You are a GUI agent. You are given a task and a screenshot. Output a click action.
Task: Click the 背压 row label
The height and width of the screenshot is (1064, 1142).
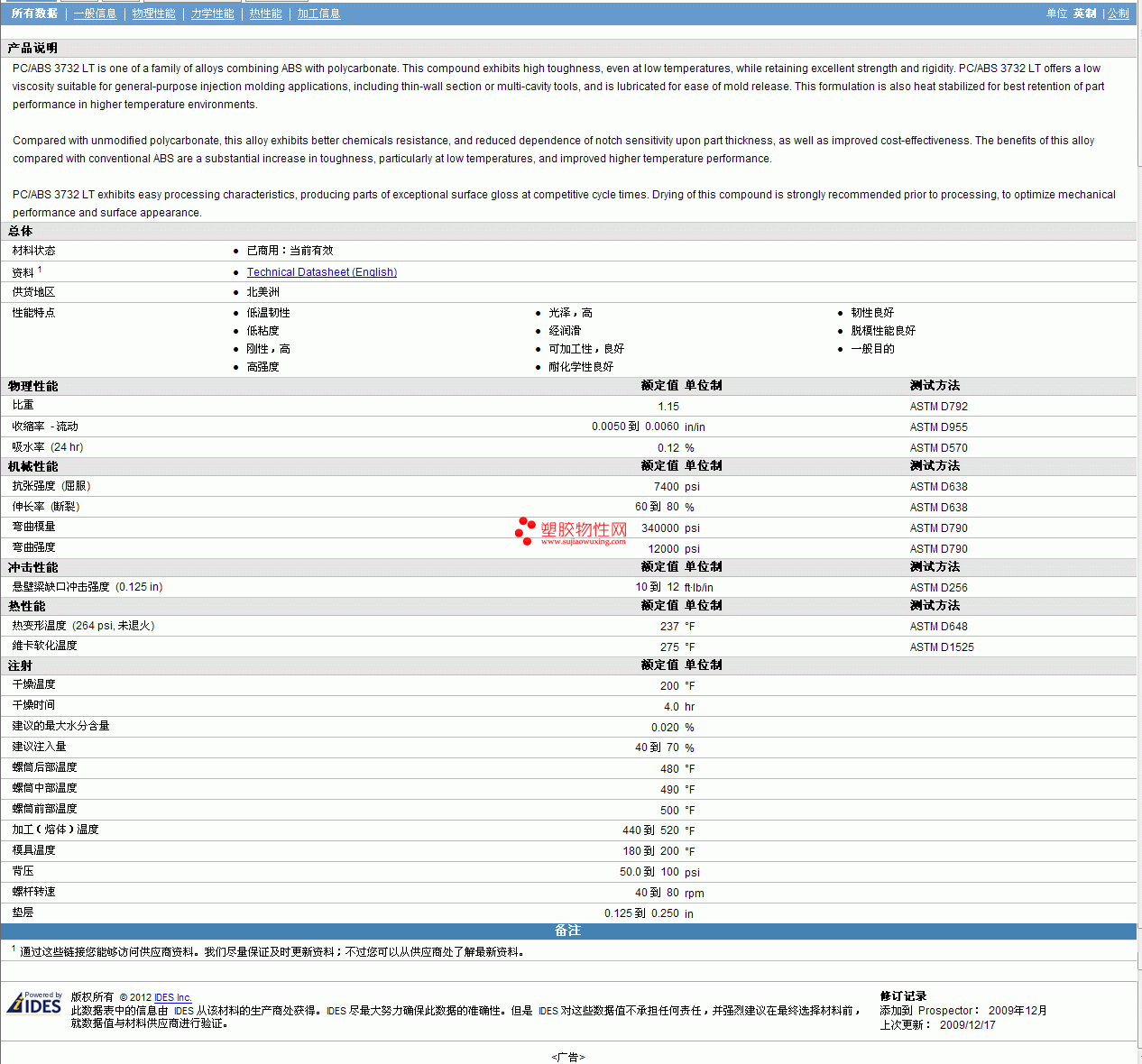pos(23,871)
